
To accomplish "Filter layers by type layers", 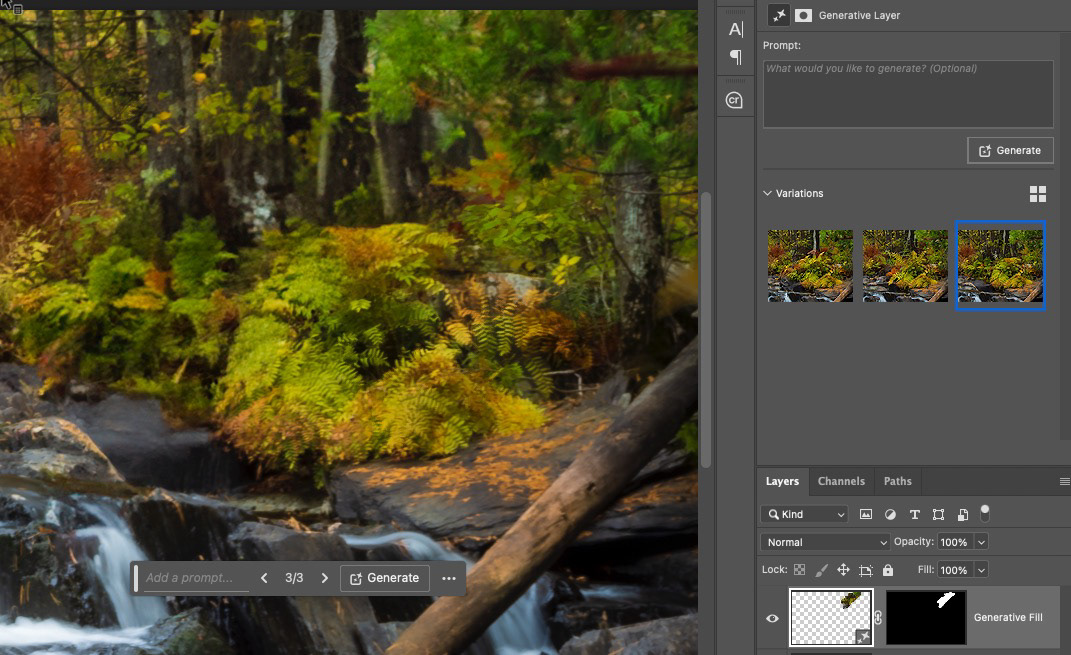I will [915, 514].
